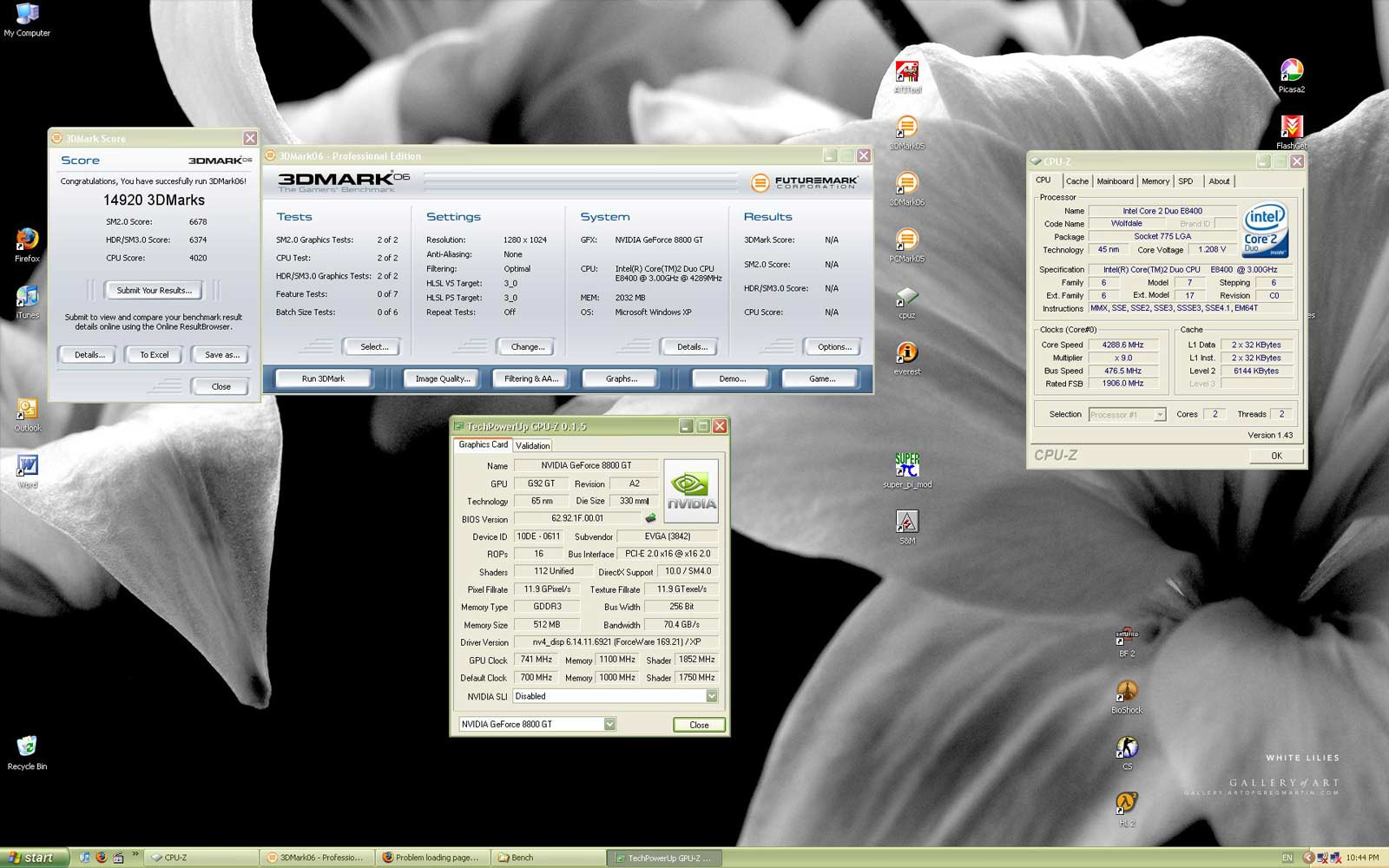Launch Firefox from the desktop
The height and width of the screenshot is (868, 1389).
[x=27, y=245]
